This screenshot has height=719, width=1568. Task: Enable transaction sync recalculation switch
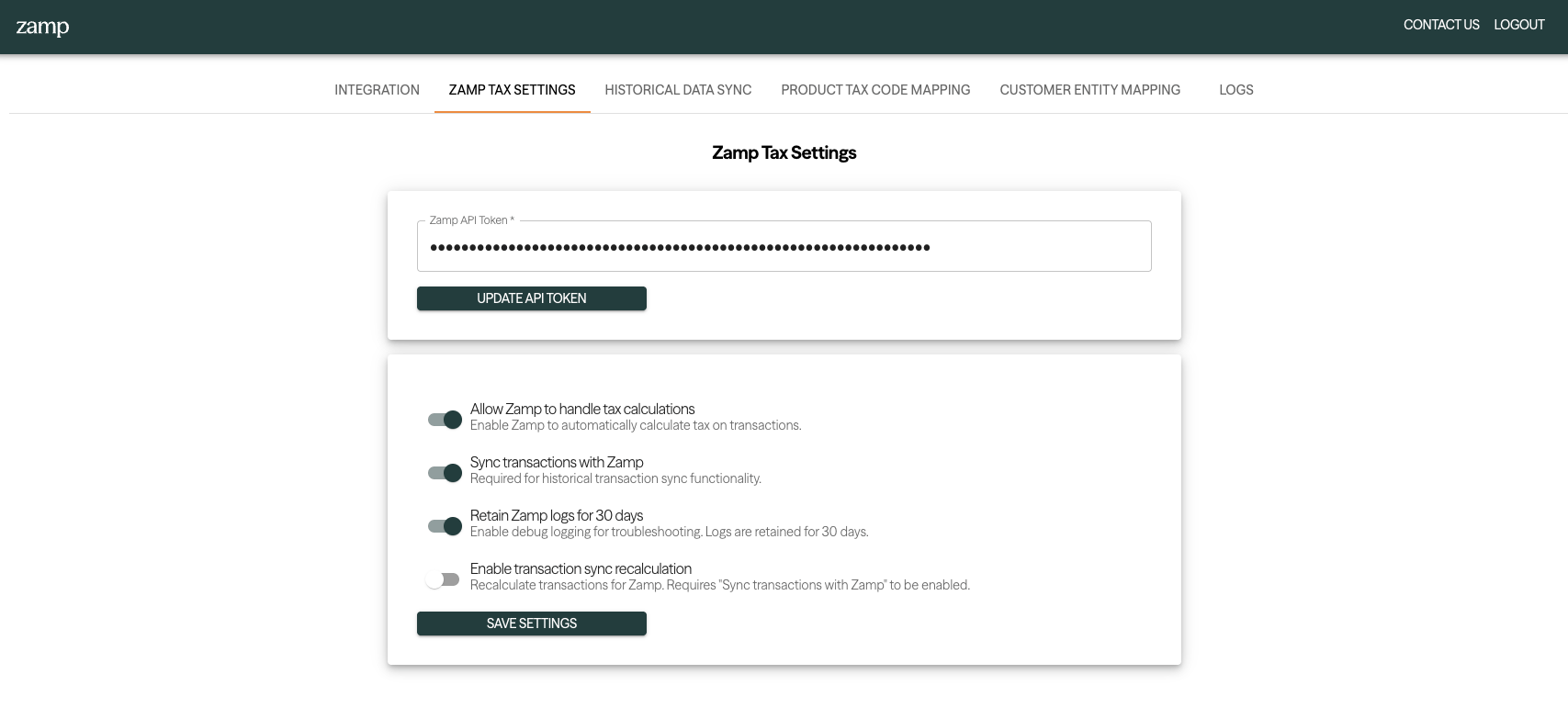(443, 579)
